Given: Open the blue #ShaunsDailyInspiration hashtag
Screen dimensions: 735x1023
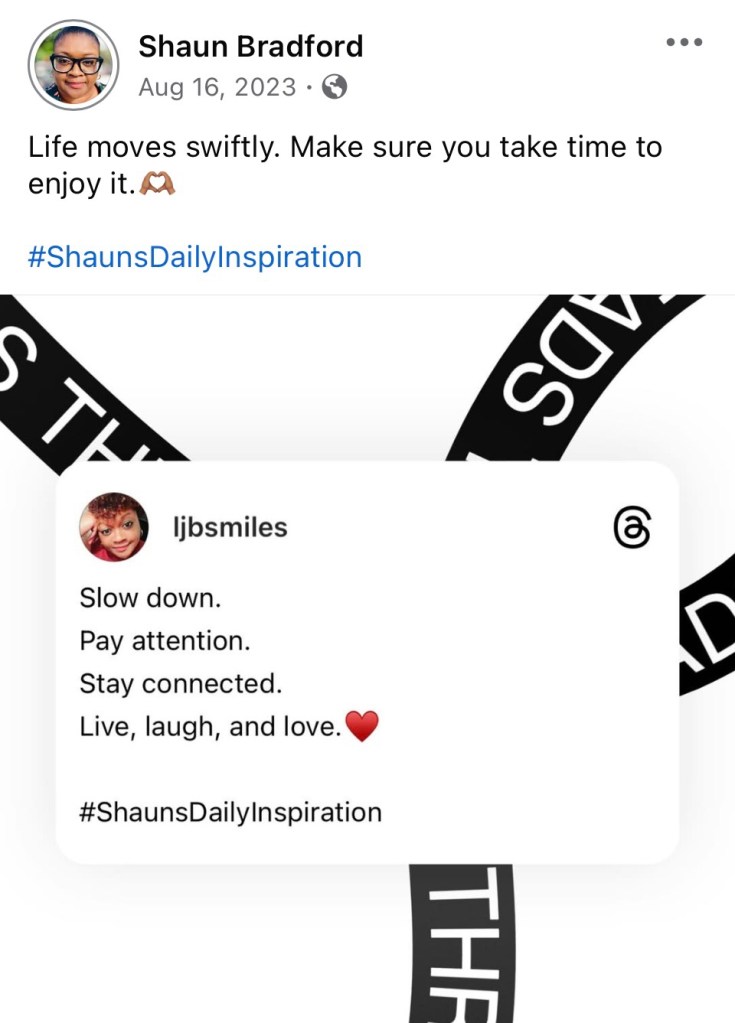Looking at the screenshot, I should [x=194, y=256].
